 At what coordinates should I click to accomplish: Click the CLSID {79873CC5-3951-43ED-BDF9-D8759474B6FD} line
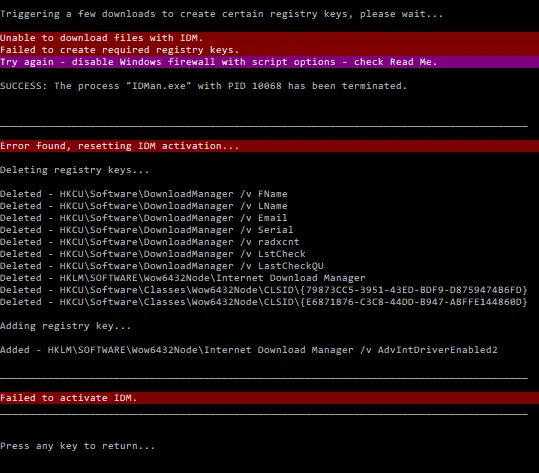(x=264, y=290)
